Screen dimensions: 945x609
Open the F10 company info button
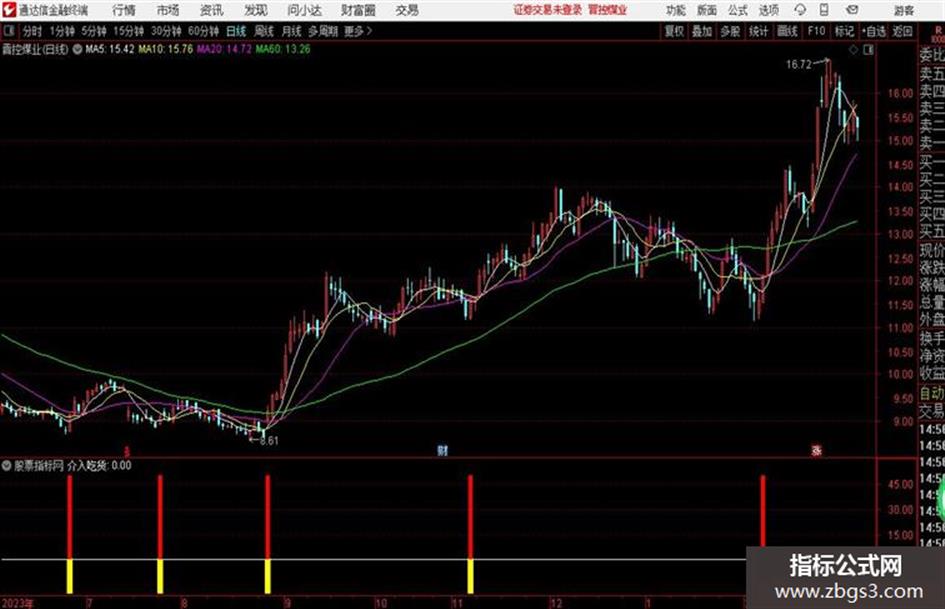(816, 31)
